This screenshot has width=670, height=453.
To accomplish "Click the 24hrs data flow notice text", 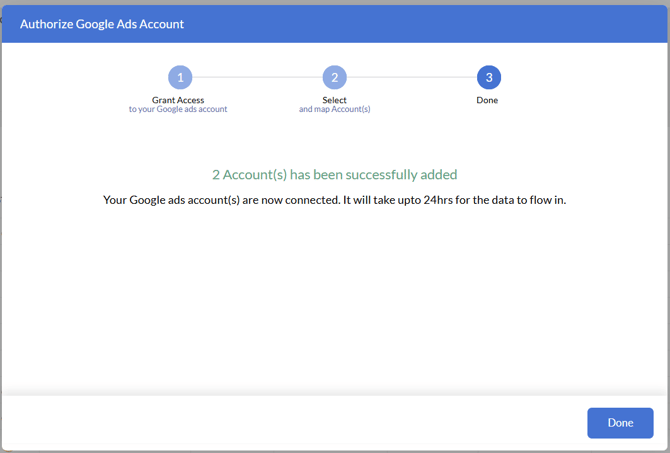I will [x=335, y=200].
